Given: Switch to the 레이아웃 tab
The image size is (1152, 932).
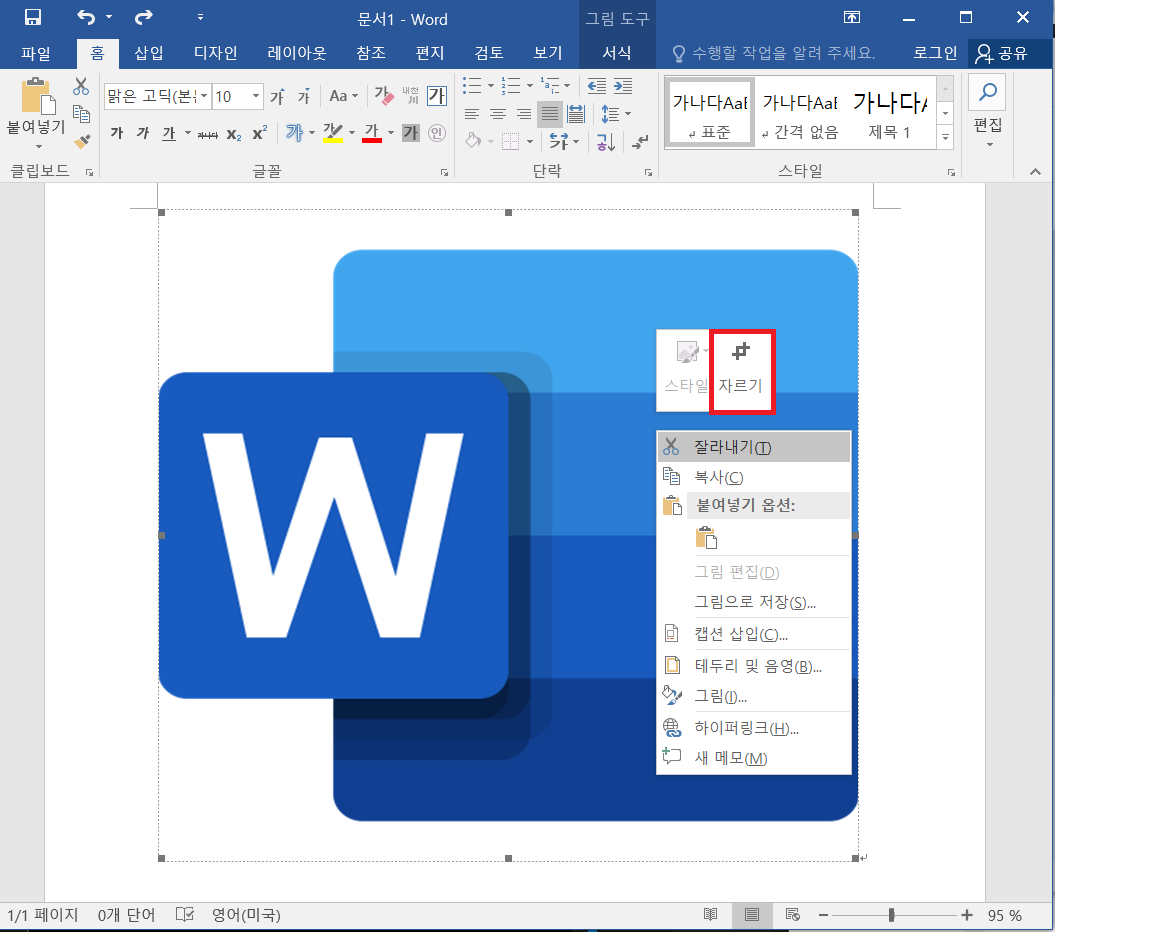Looking at the screenshot, I should coord(297,53).
